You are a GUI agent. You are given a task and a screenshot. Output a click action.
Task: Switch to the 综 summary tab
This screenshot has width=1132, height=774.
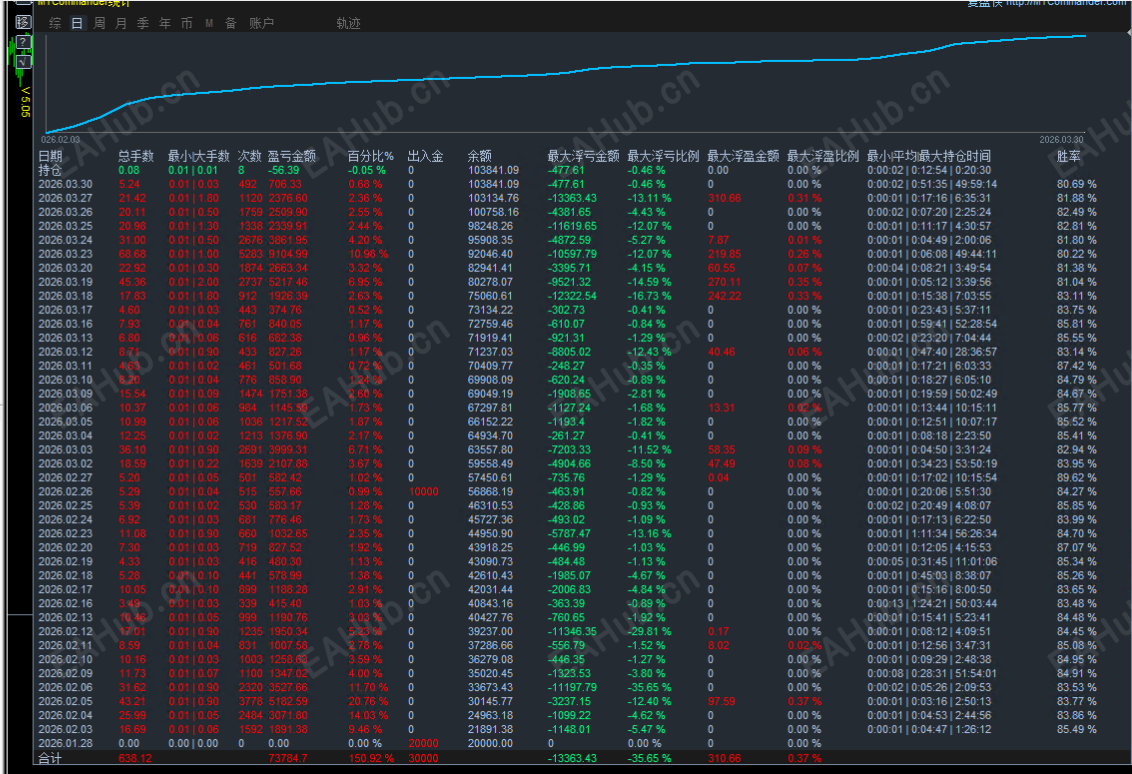(x=55, y=23)
